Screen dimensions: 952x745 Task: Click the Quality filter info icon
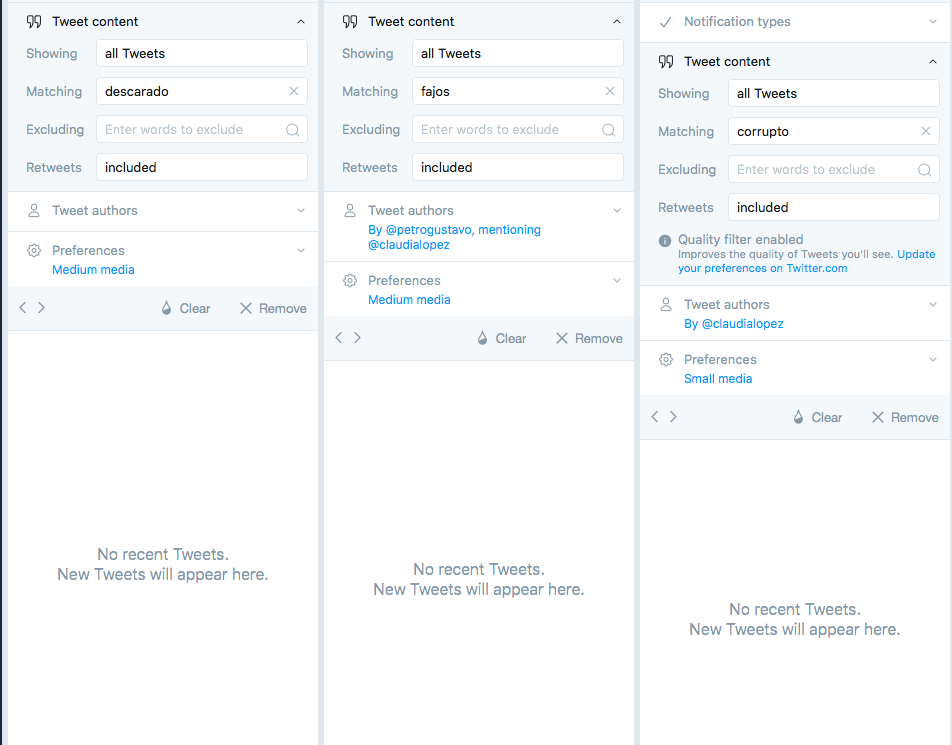pos(665,240)
